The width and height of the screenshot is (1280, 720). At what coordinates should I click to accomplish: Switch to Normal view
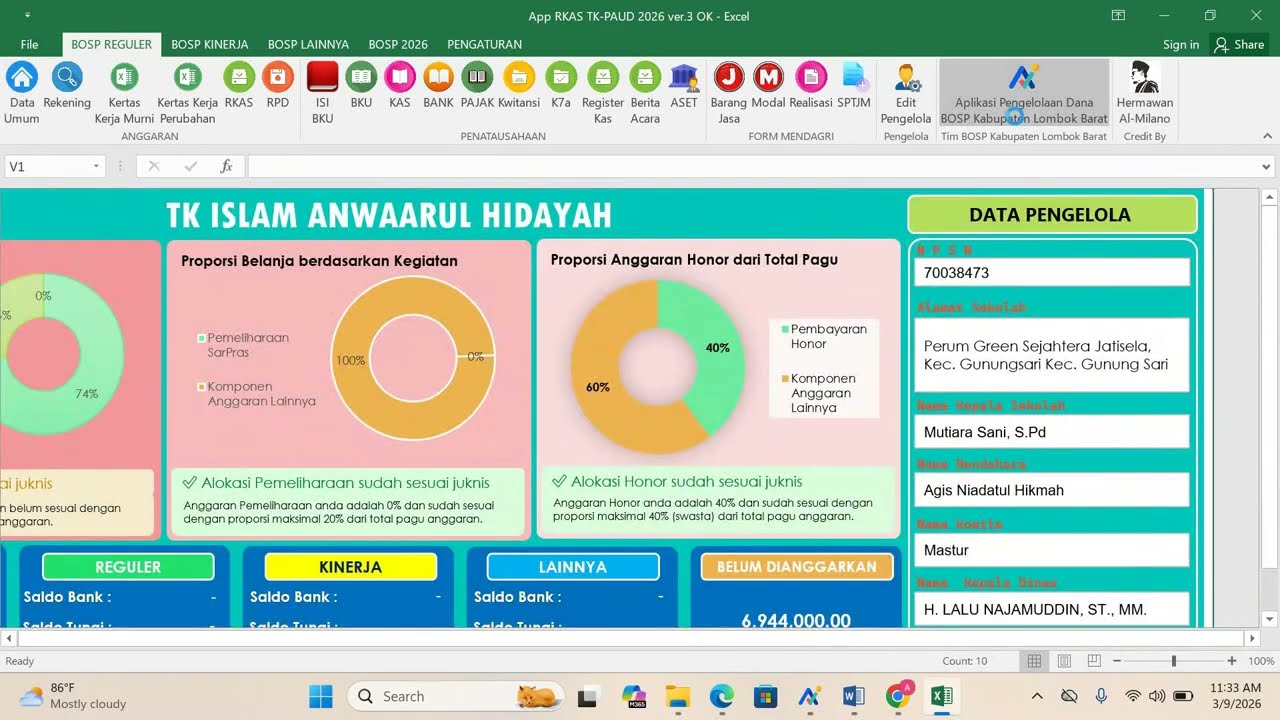tap(1034, 661)
